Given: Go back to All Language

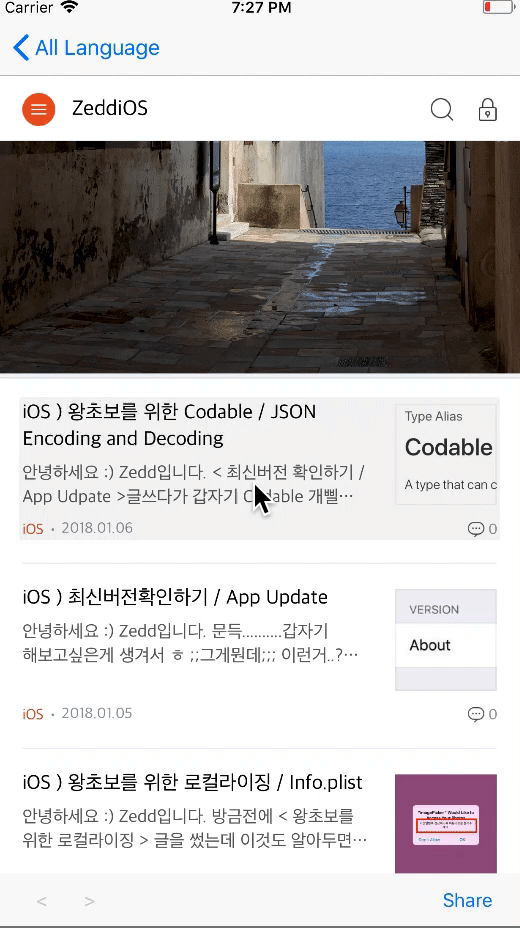Looking at the screenshot, I should tap(86, 47).
